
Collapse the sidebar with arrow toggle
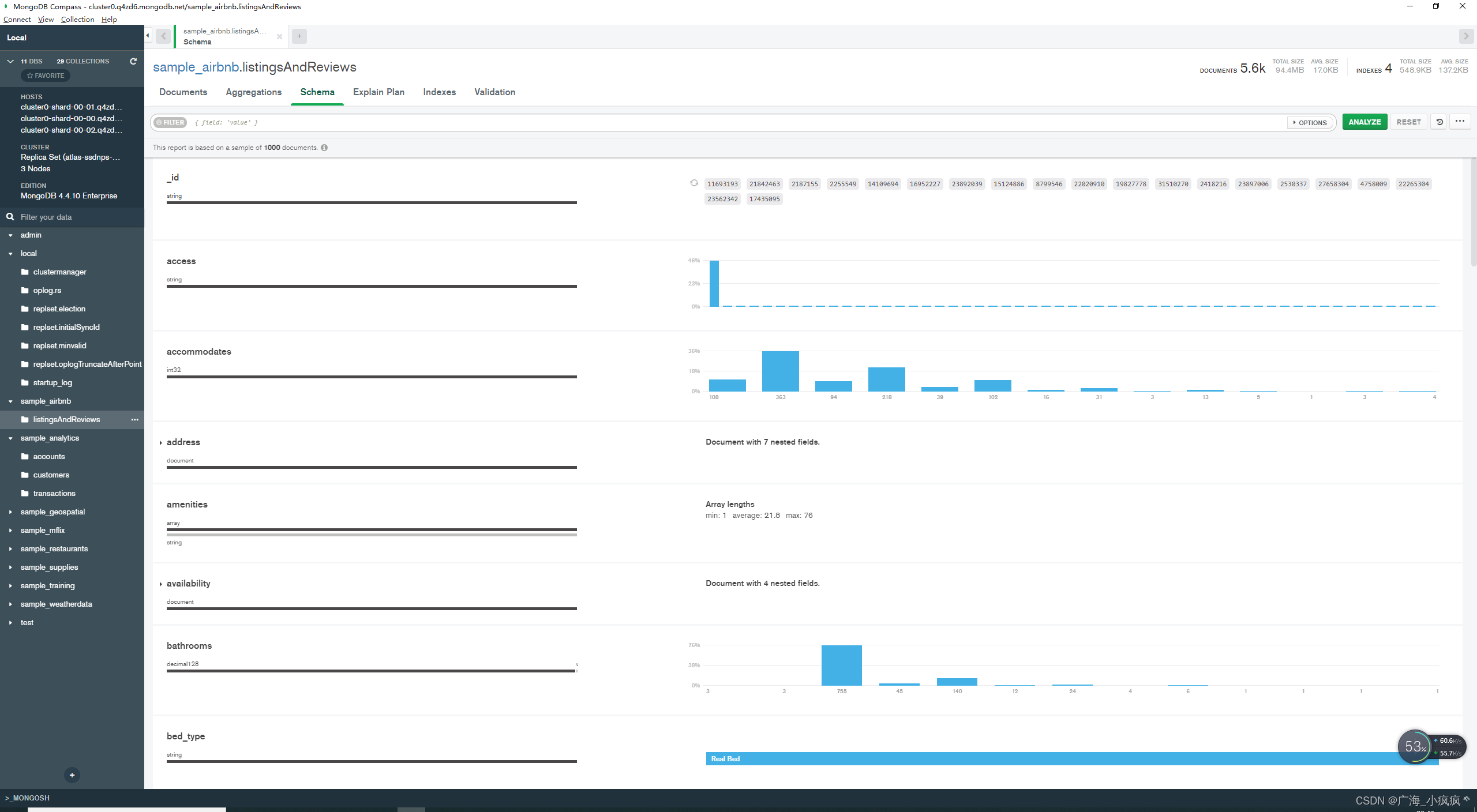[148, 36]
